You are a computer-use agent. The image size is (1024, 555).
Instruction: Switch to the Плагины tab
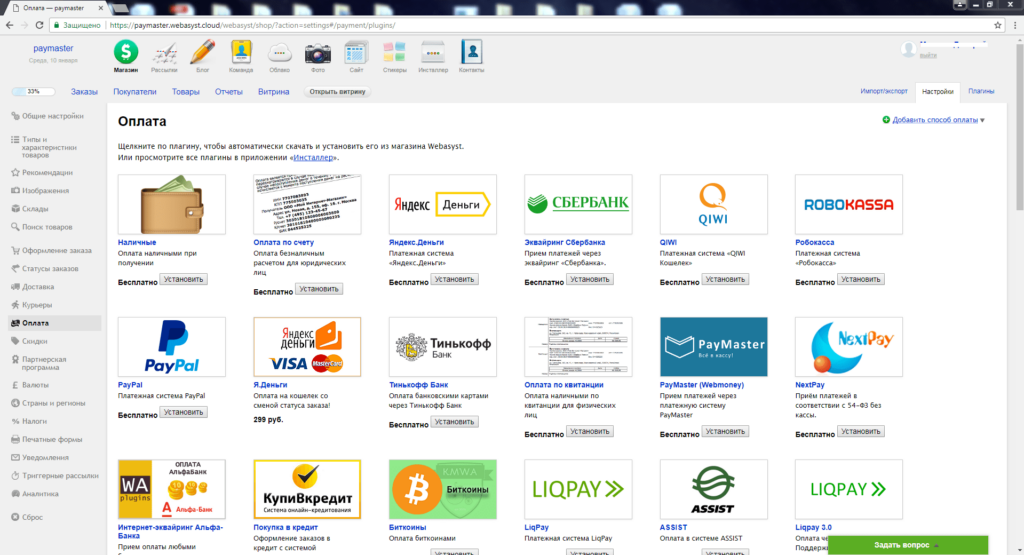(x=981, y=91)
